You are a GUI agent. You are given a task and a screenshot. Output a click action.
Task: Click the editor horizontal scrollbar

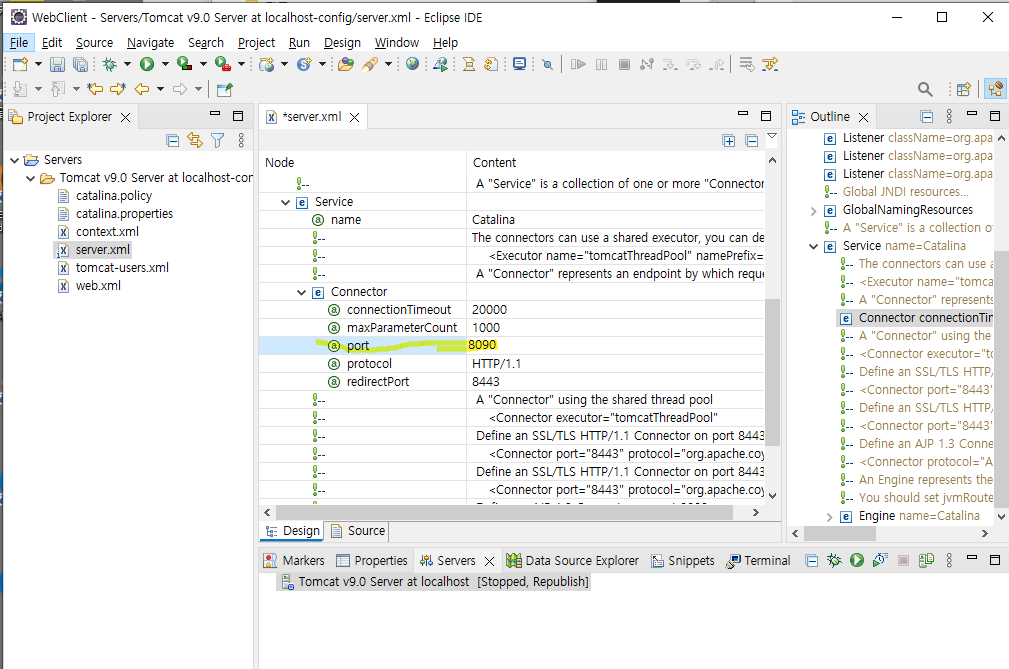tap(504, 512)
